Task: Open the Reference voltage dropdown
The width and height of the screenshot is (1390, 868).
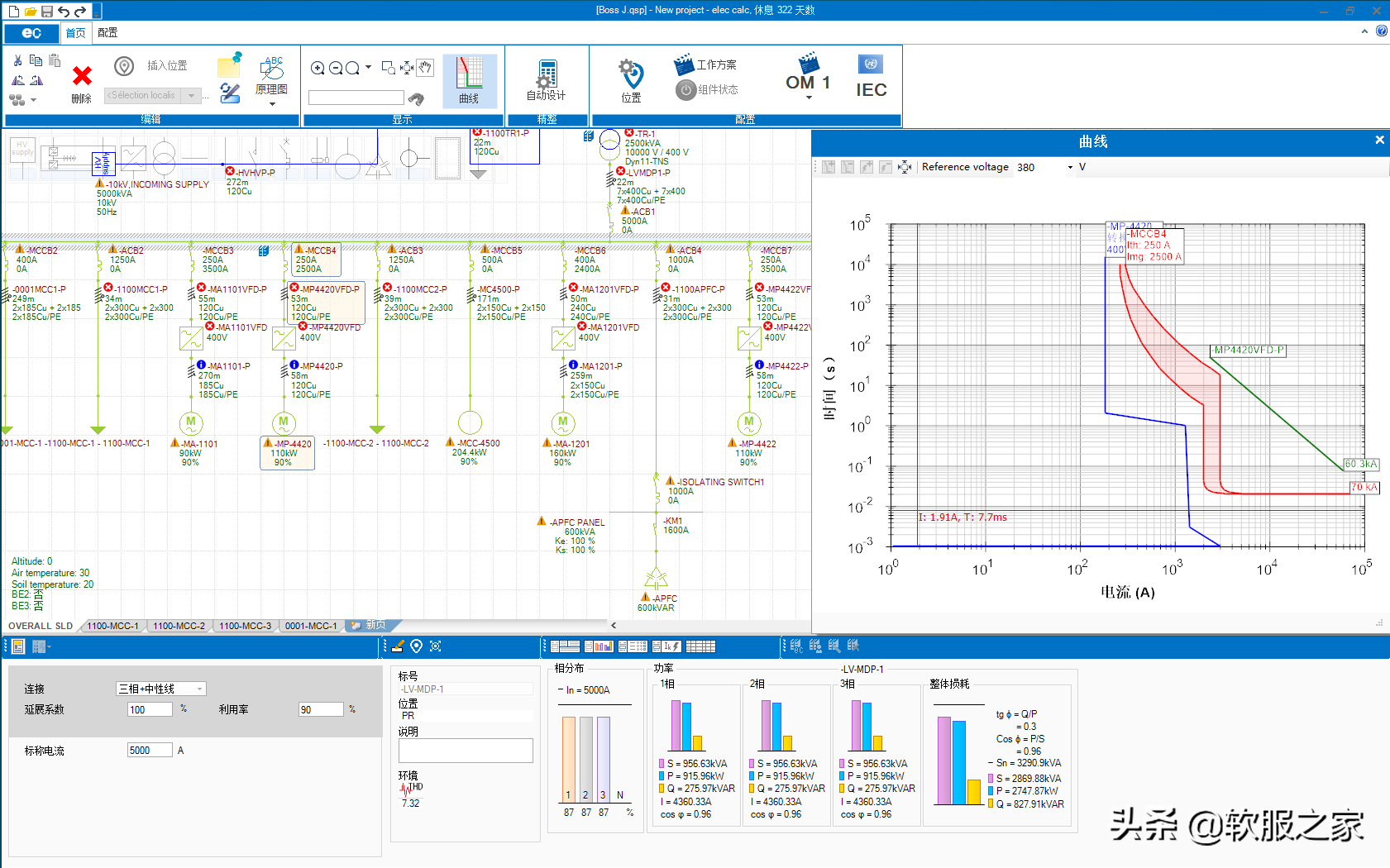Action: [x=1070, y=167]
